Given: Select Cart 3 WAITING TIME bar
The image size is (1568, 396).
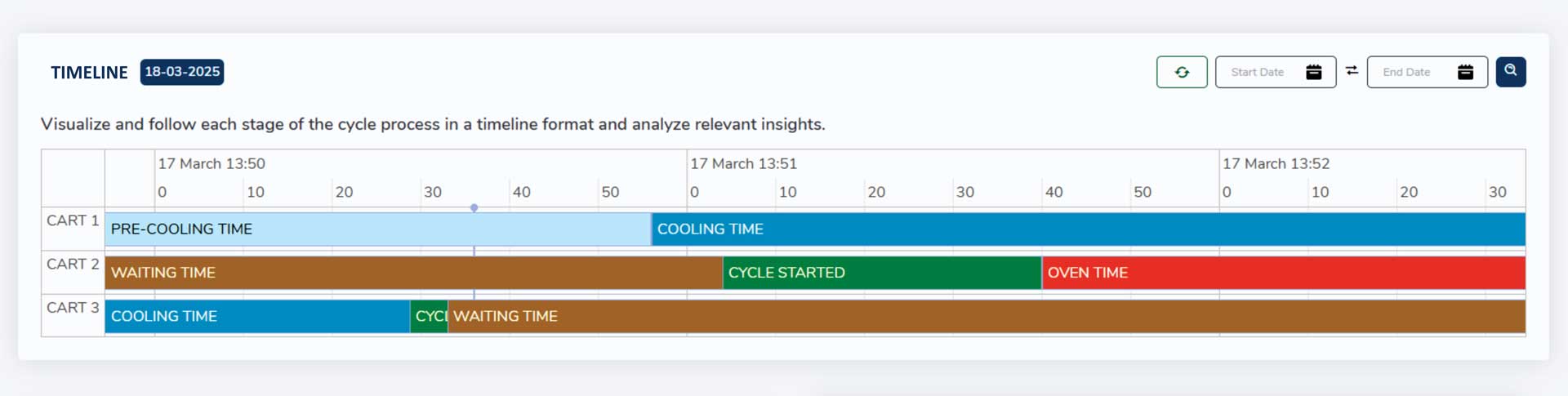Looking at the screenshot, I should click(x=987, y=316).
